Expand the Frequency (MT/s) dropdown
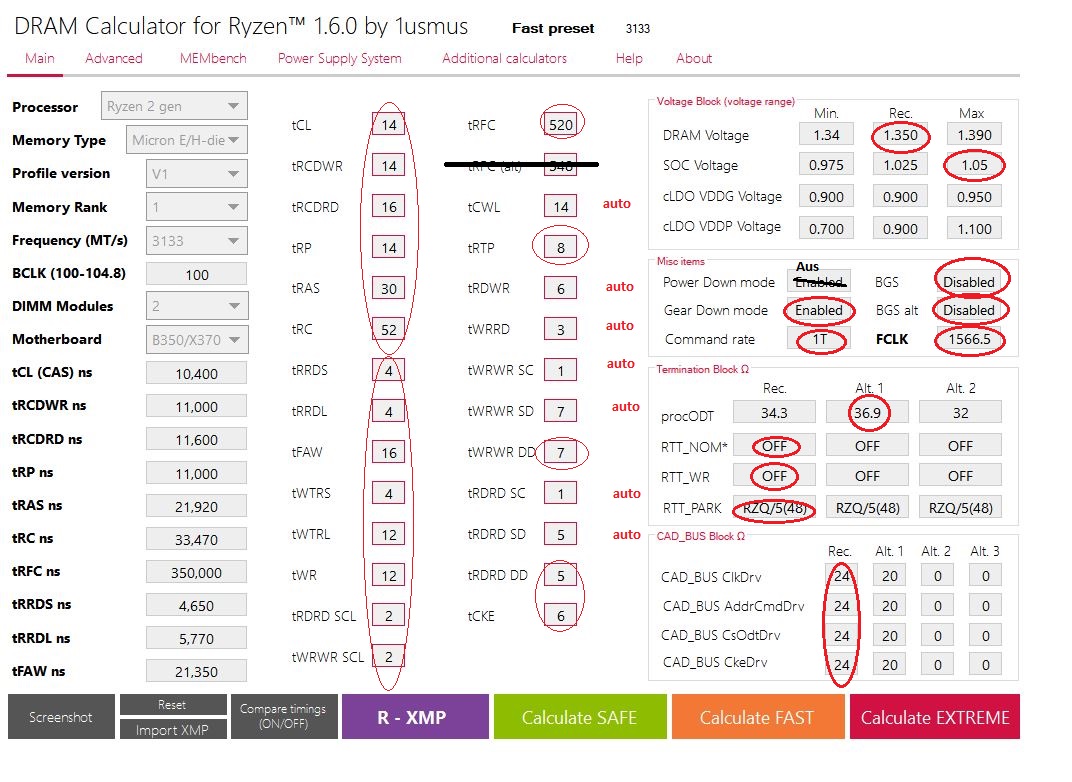This screenshot has height=782, width=1072. 197,241
